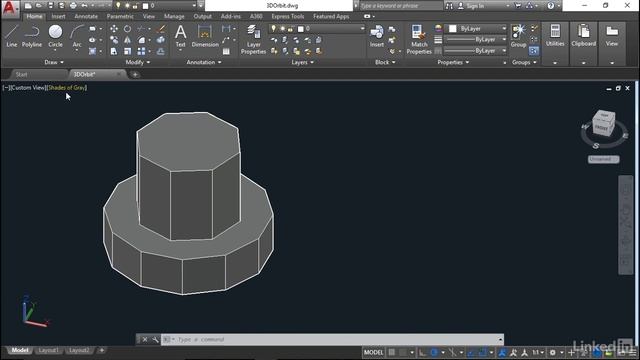640x360 pixels.
Task: Expand the Groups panel
Action: point(524,62)
